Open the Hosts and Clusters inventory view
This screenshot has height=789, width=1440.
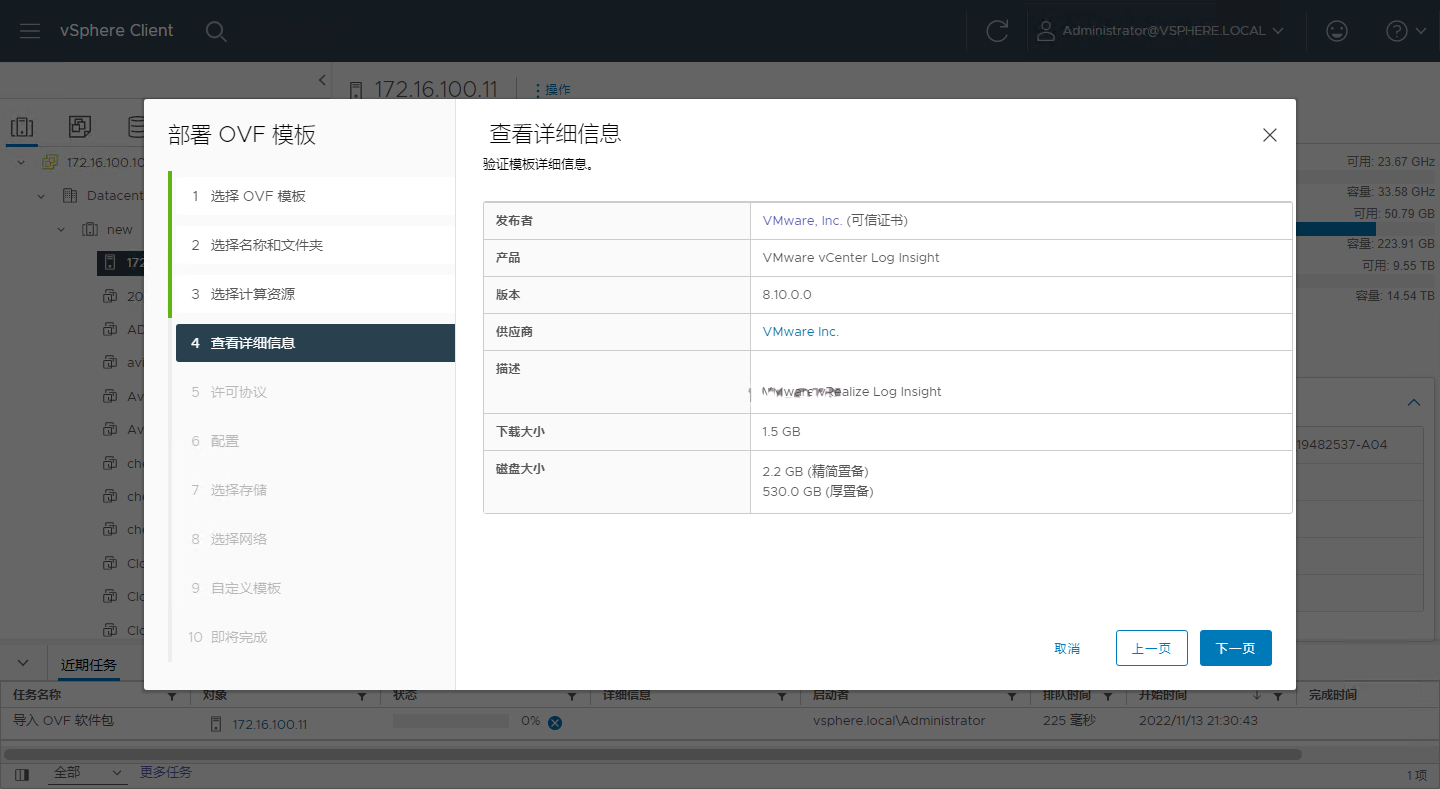point(22,127)
